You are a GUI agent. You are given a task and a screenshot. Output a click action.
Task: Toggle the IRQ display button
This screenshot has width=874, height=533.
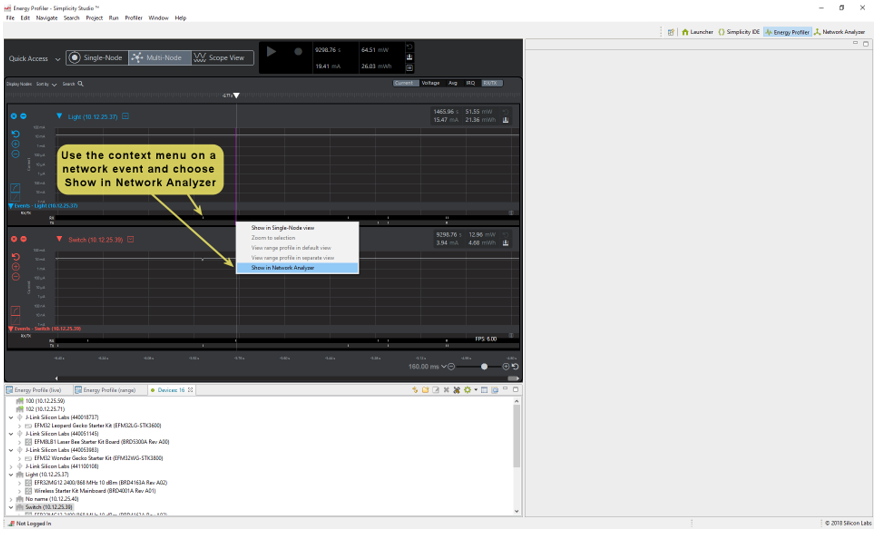pos(470,83)
